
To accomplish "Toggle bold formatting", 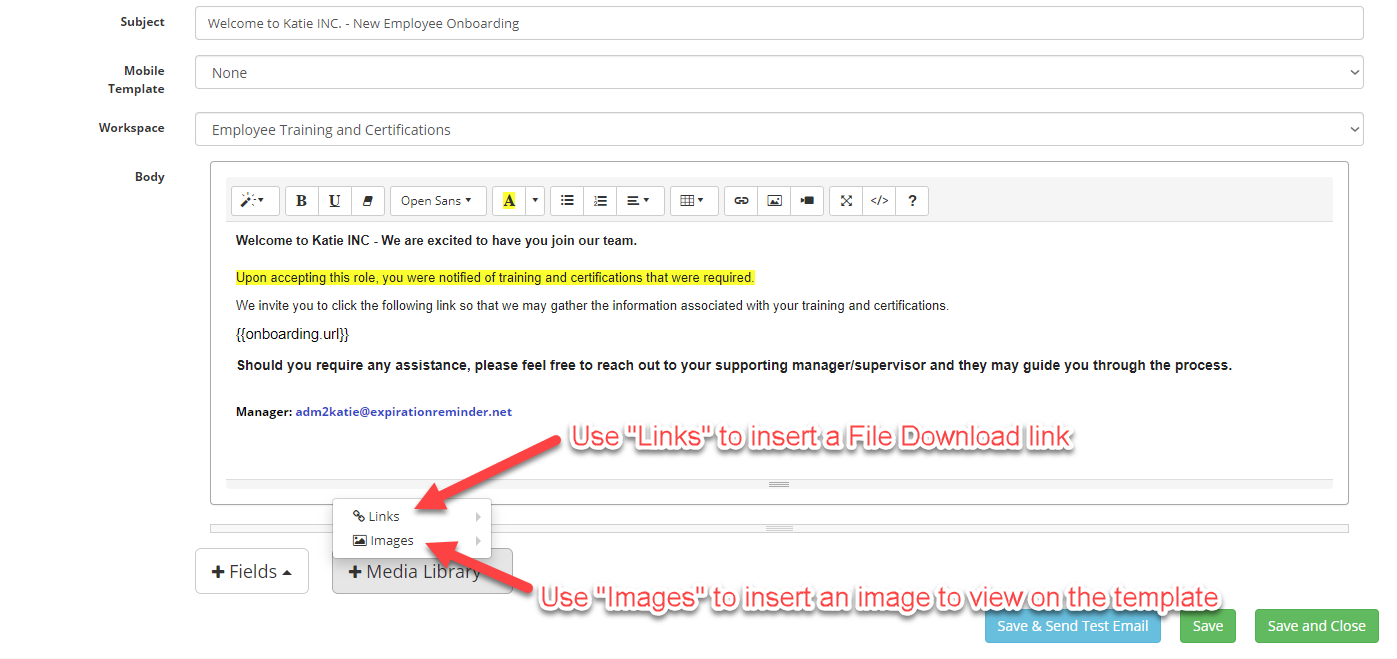I will (x=302, y=201).
